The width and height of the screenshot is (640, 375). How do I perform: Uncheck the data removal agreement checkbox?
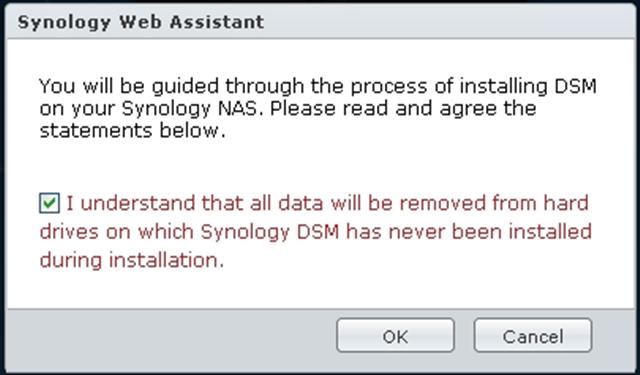pyautogui.click(x=49, y=203)
